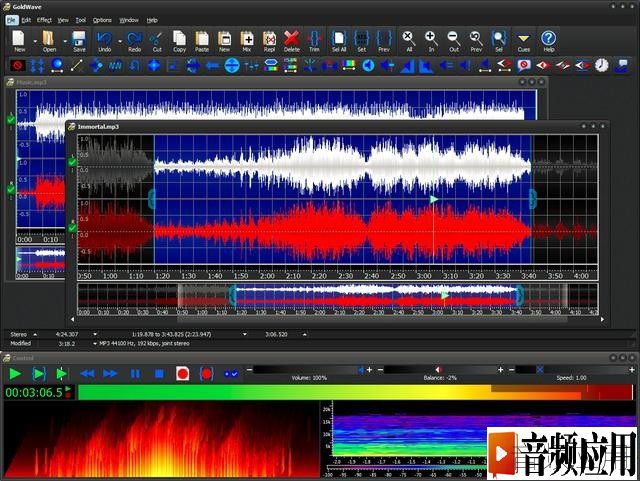640x481 pixels.
Task: Copy the selection to clipboard
Action: (x=179, y=41)
